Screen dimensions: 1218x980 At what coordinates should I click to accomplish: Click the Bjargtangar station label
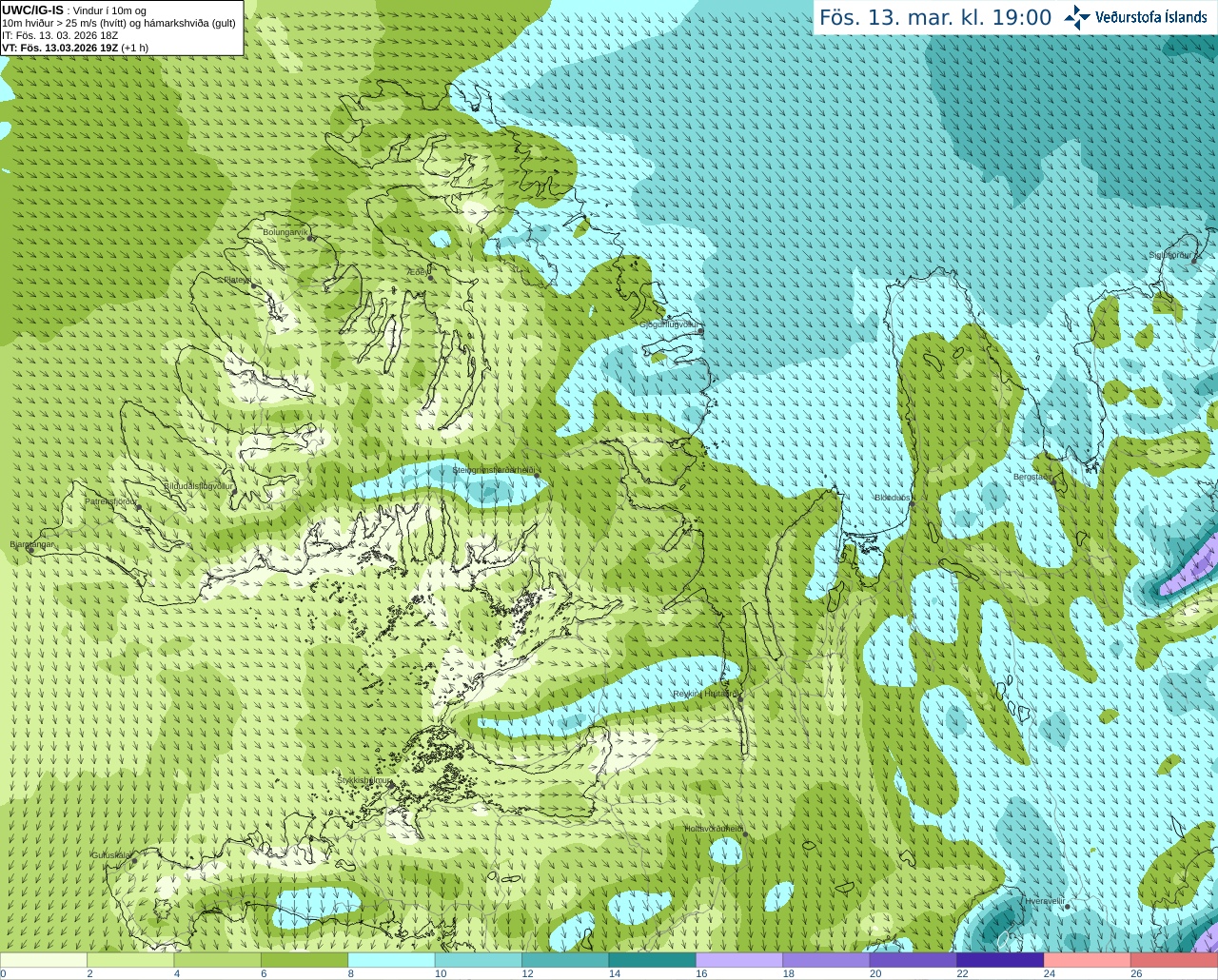pyautogui.click(x=32, y=544)
